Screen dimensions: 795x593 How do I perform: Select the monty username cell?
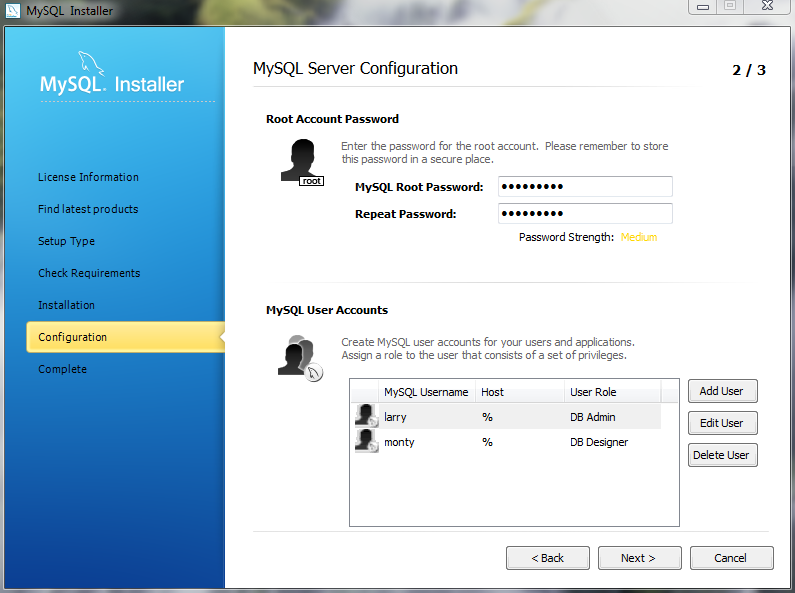click(400, 442)
